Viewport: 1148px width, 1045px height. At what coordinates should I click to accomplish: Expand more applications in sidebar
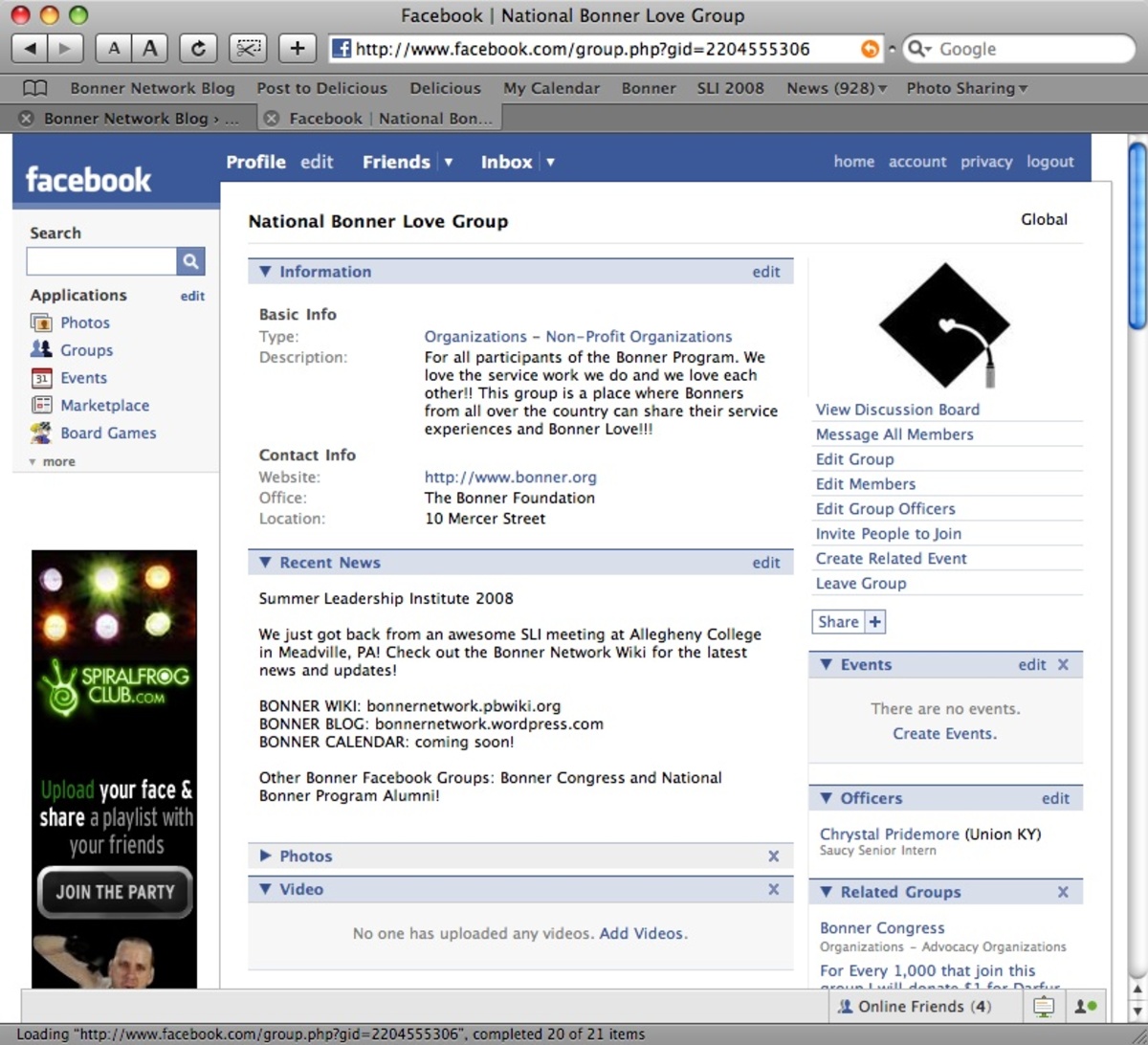pyautogui.click(x=52, y=461)
